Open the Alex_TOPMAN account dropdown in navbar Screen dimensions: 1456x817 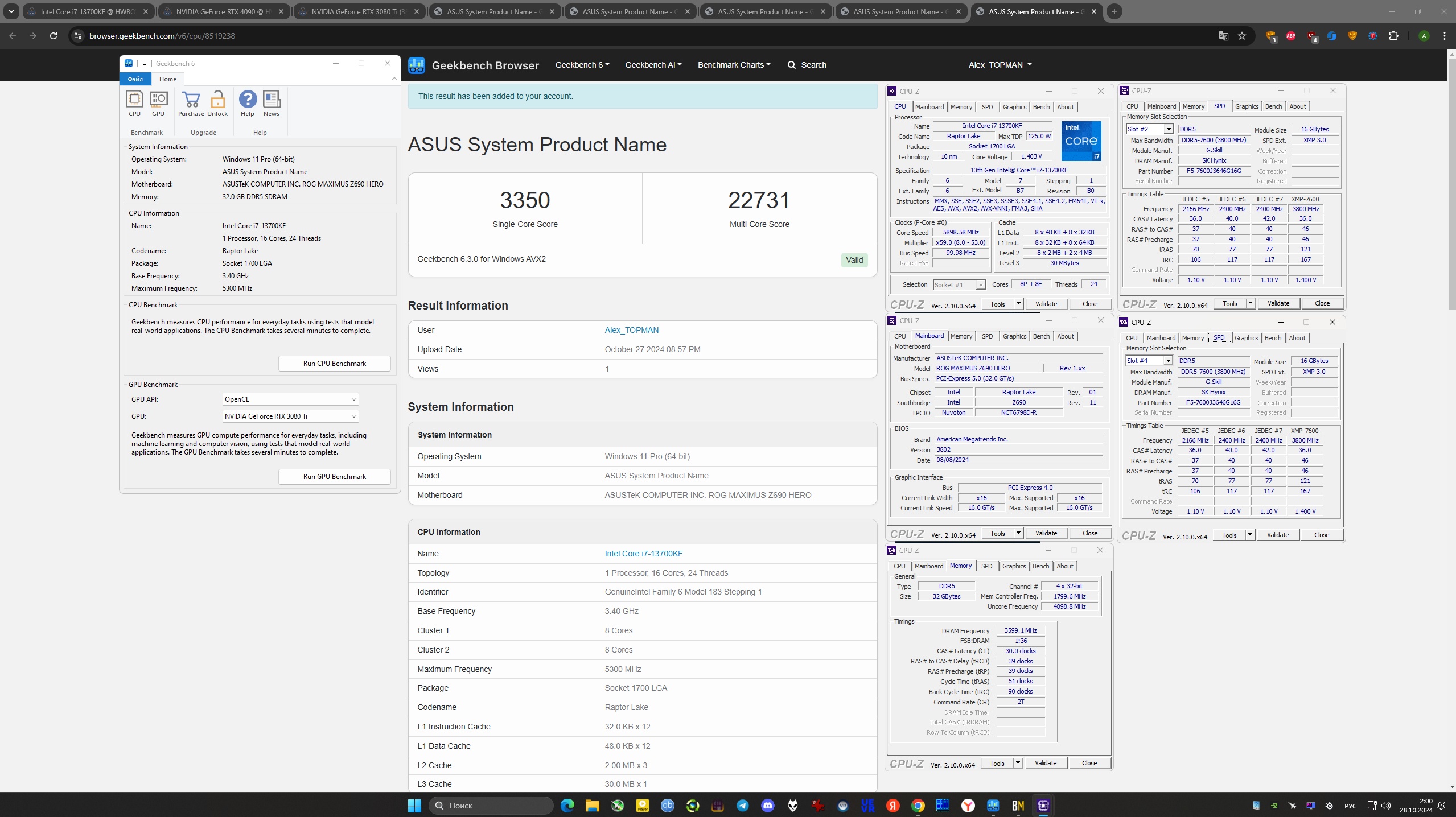point(1000,65)
